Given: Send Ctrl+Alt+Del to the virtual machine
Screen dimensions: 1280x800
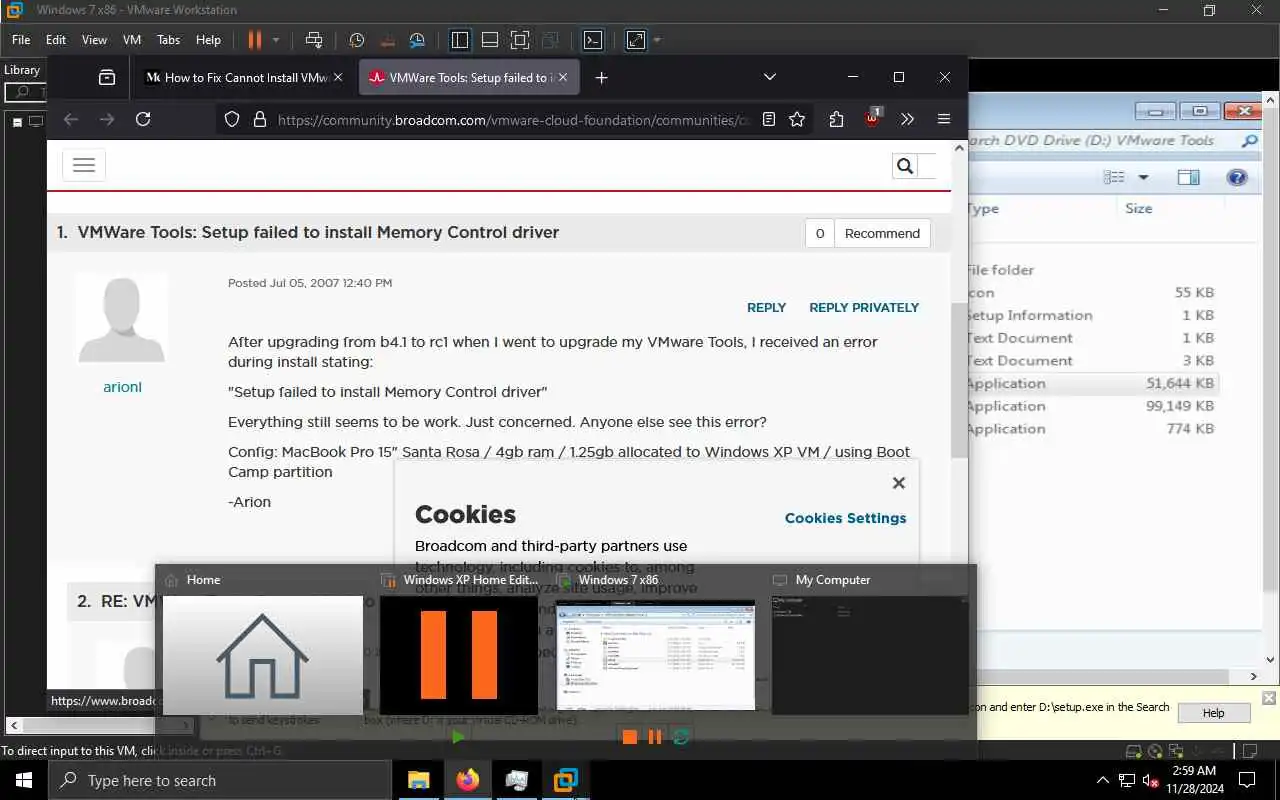Looking at the screenshot, I should click(x=314, y=40).
